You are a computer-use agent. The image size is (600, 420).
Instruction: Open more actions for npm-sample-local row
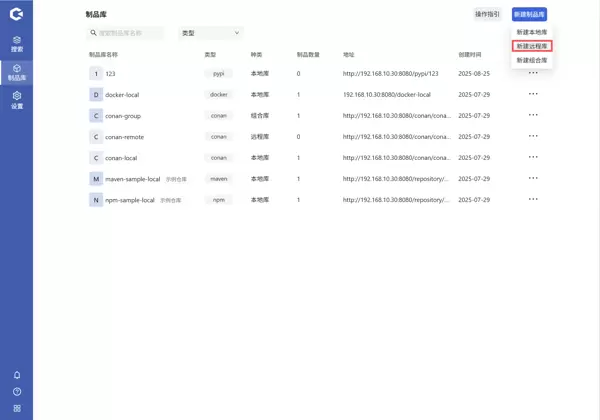click(533, 199)
